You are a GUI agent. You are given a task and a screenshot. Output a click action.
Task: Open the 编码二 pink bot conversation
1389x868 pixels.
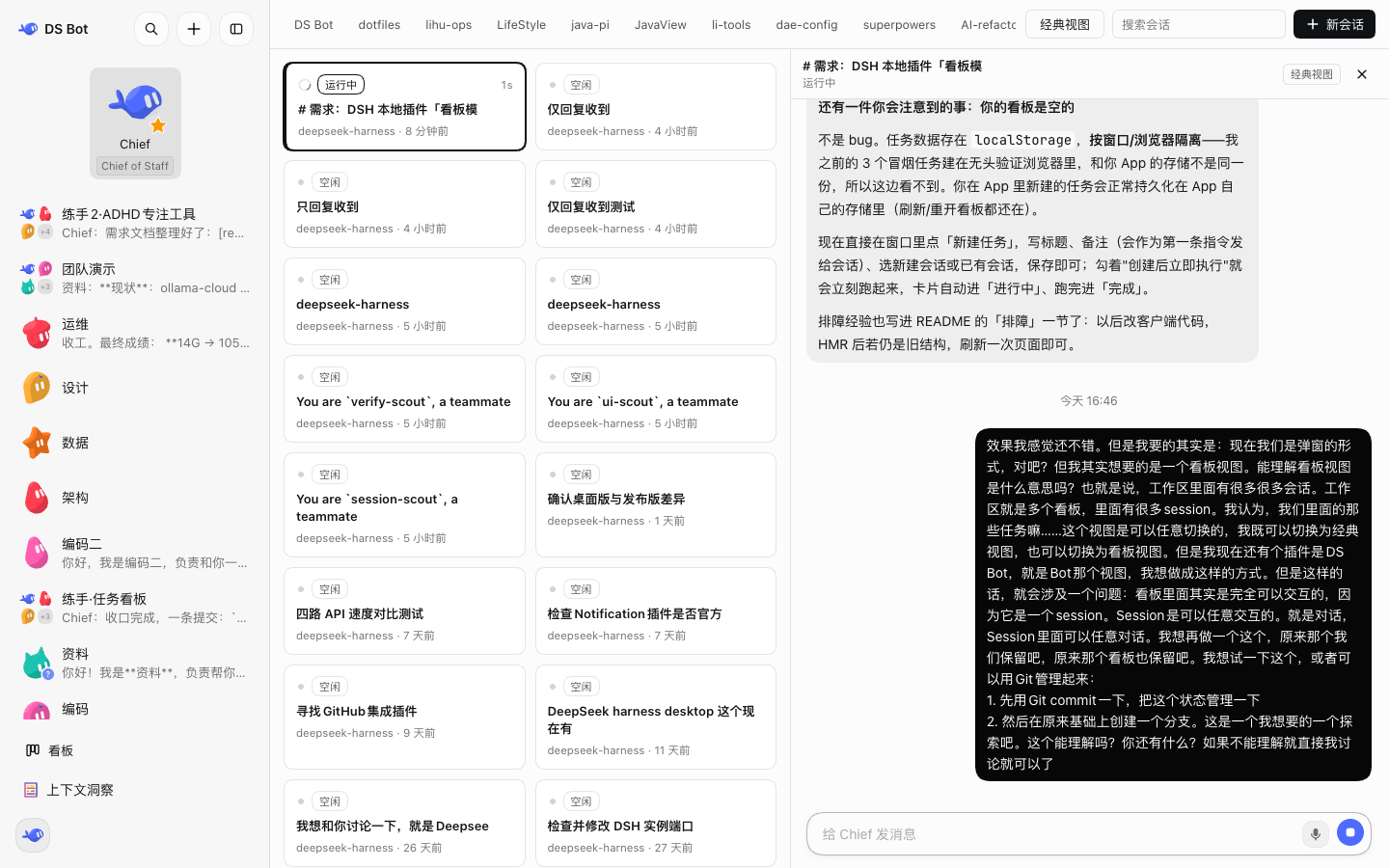(135, 553)
